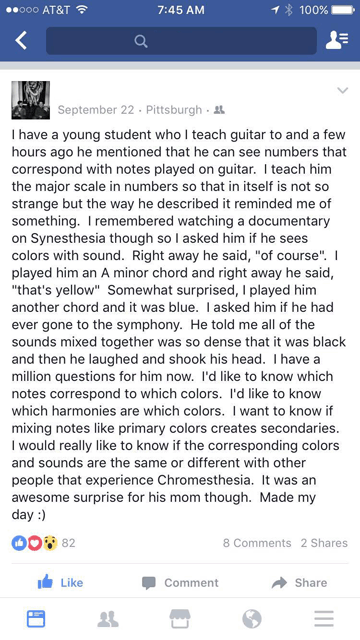Tap the back arrow icon
The width and height of the screenshot is (360, 640).
coord(21,41)
